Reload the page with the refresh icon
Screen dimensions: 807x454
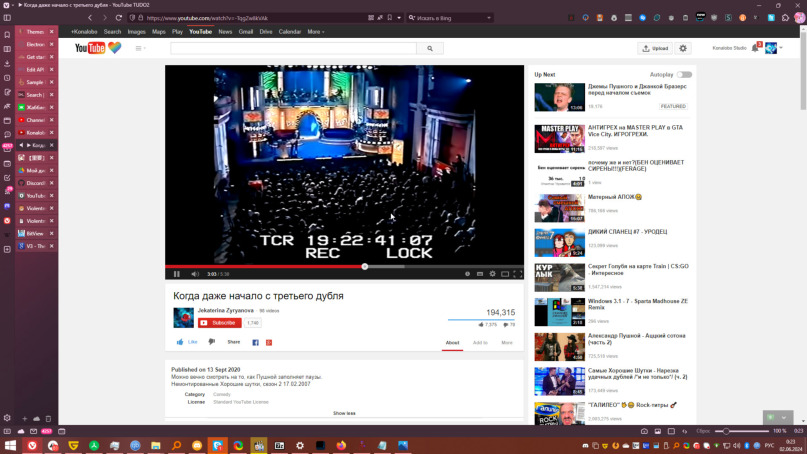click(x=118, y=18)
